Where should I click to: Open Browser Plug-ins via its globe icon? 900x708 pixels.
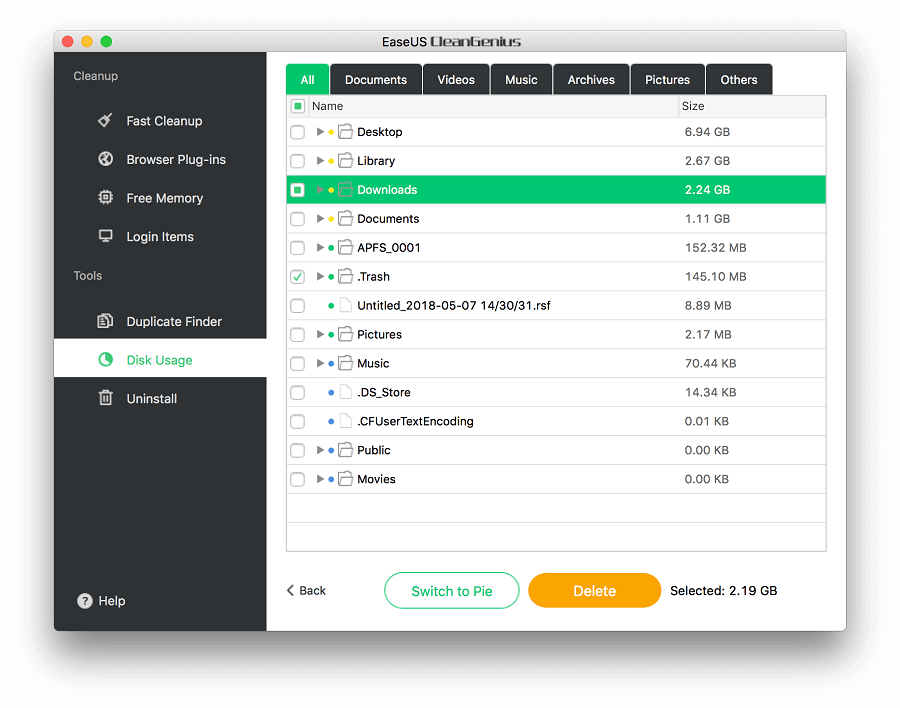[105, 160]
